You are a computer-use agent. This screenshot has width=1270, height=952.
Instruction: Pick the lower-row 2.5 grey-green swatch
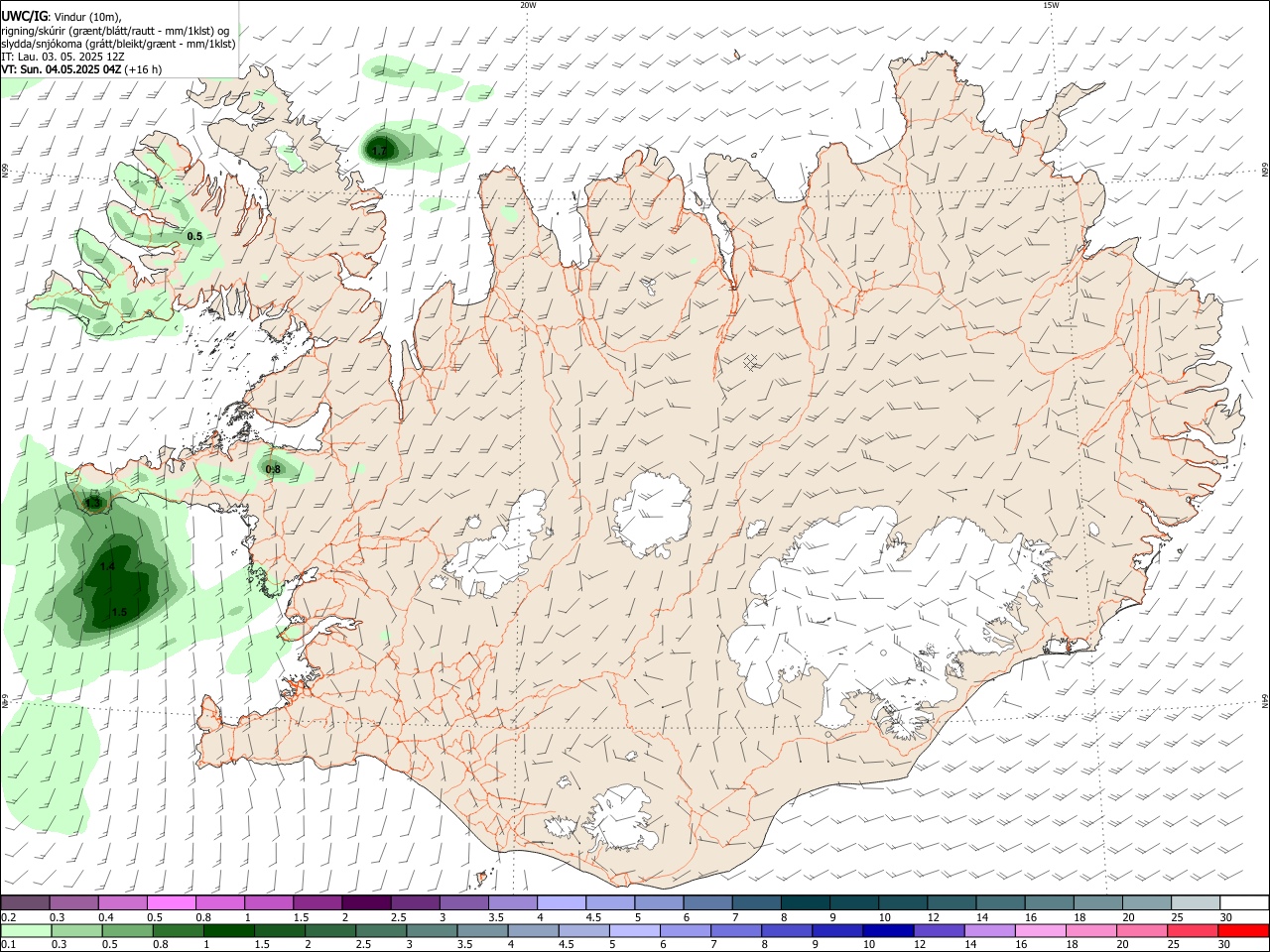point(381,930)
